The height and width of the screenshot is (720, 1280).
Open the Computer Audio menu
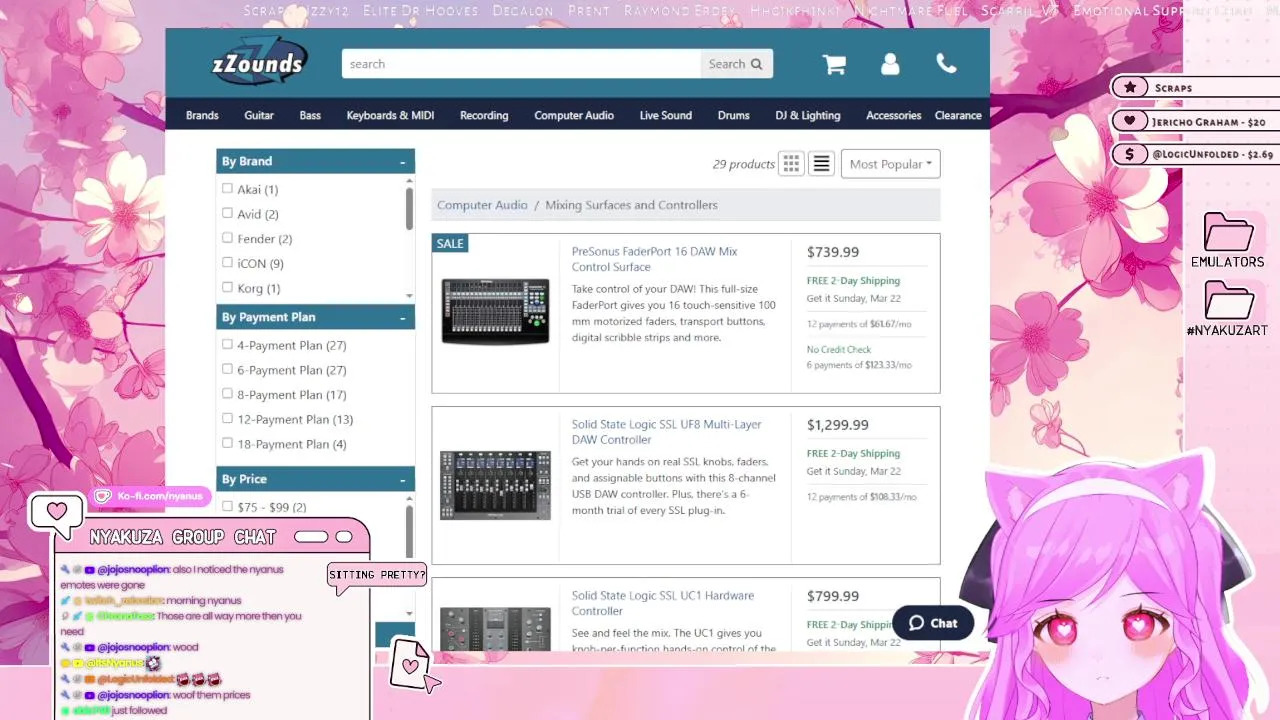pyautogui.click(x=574, y=115)
